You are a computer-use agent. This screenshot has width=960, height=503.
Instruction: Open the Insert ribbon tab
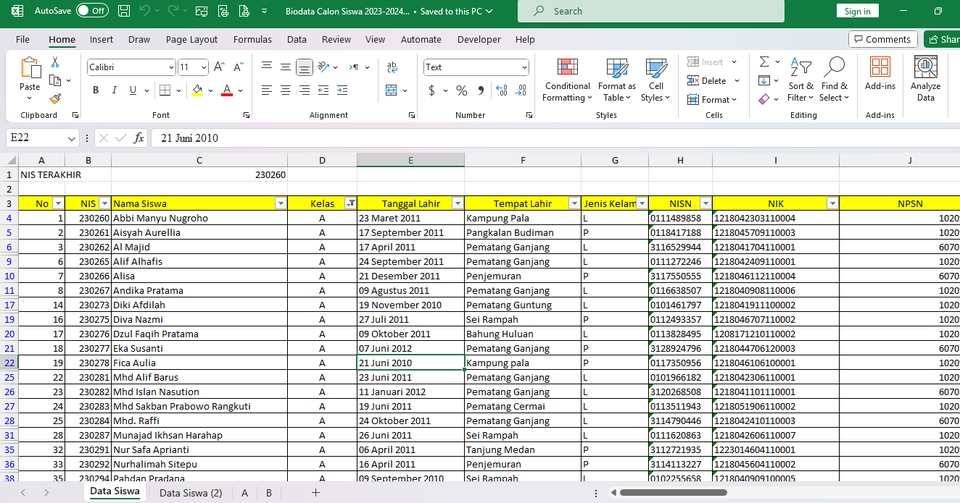coord(101,39)
